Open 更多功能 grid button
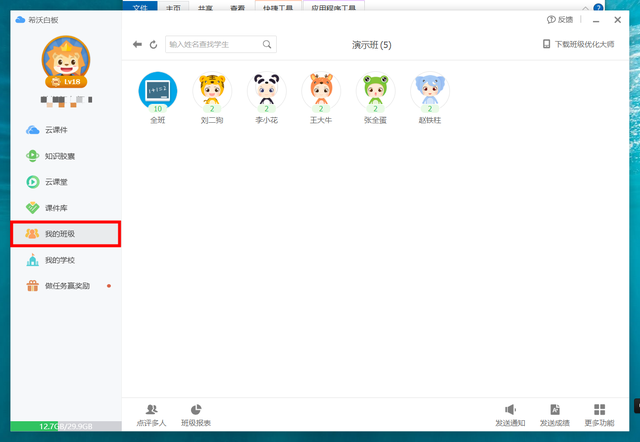This screenshot has width=640, height=442. (599, 415)
